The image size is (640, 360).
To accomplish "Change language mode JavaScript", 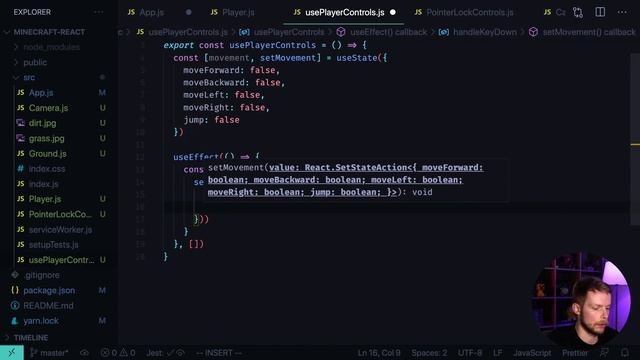I will click(532, 353).
